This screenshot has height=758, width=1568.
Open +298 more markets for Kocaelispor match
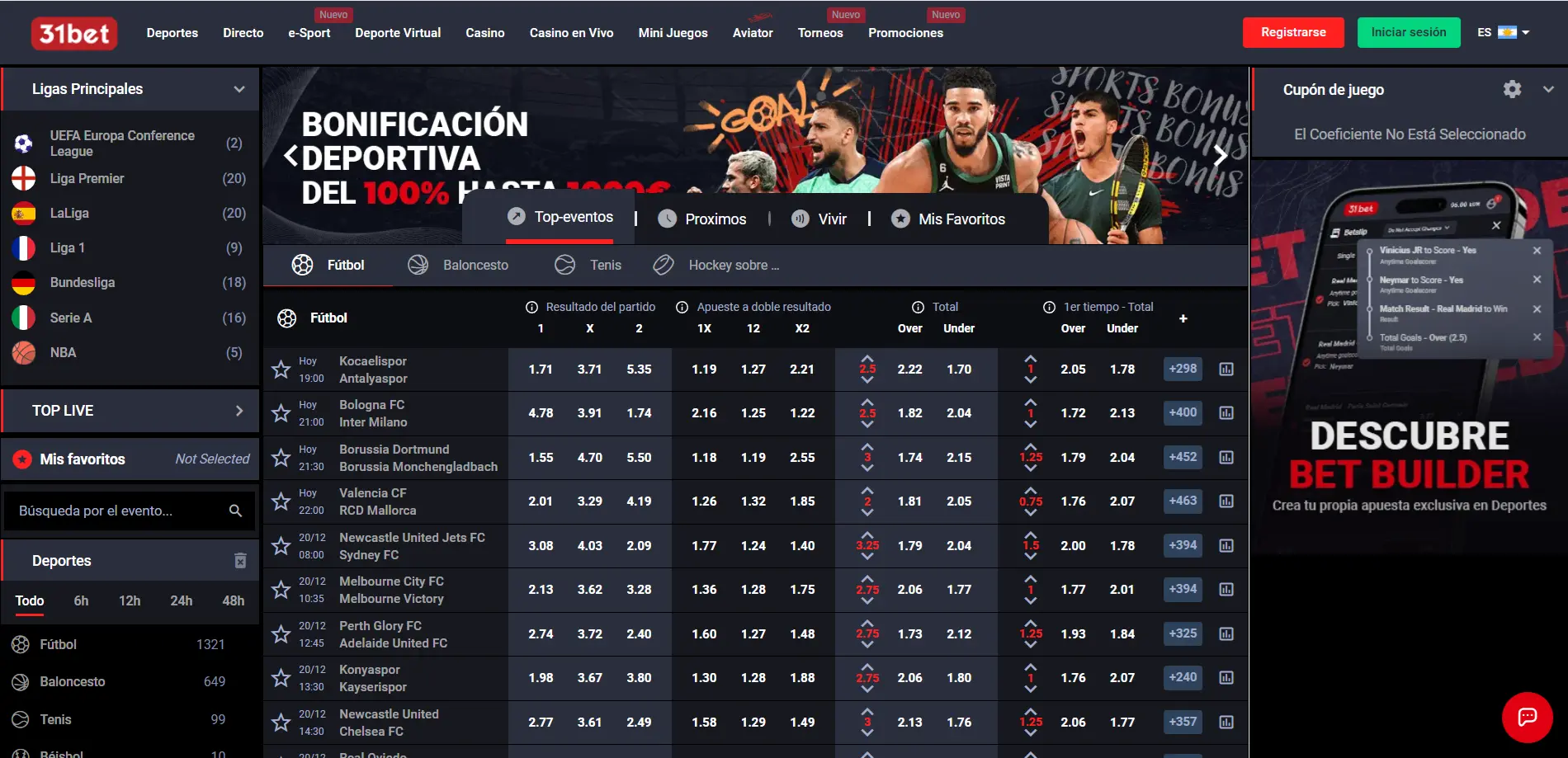click(1183, 369)
